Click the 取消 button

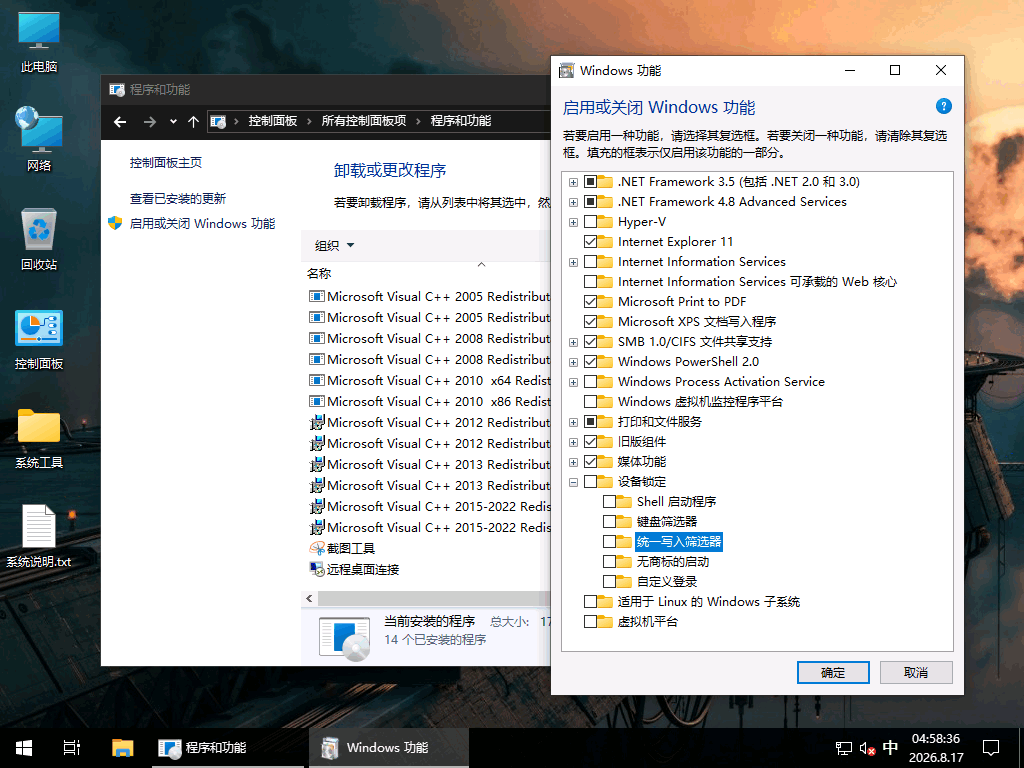click(x=916, y=673)
